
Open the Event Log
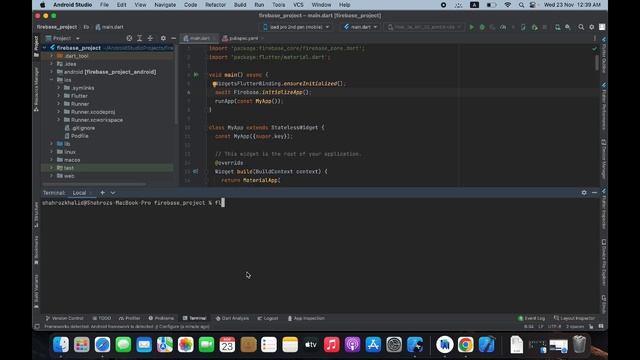tap(531, 318)
